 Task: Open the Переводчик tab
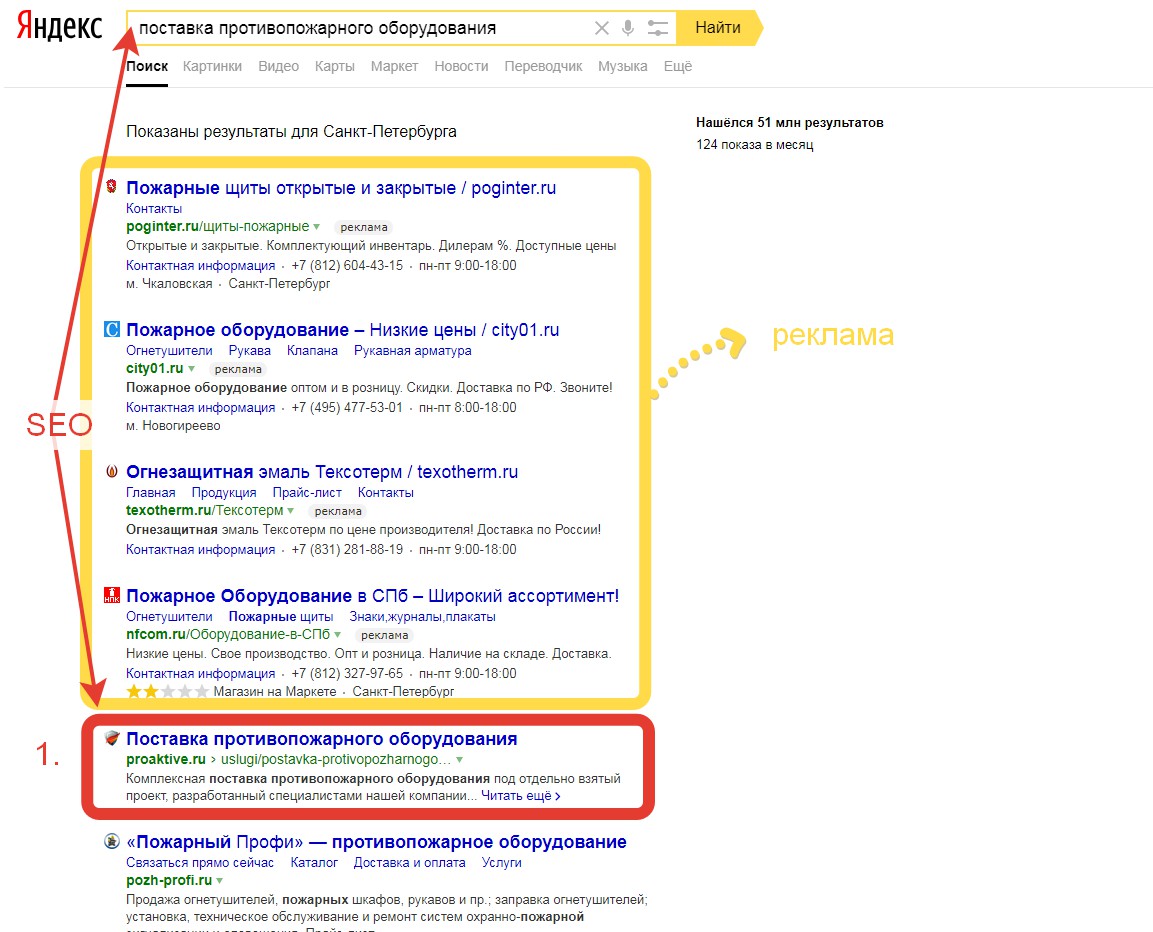(x=543, y=66)
